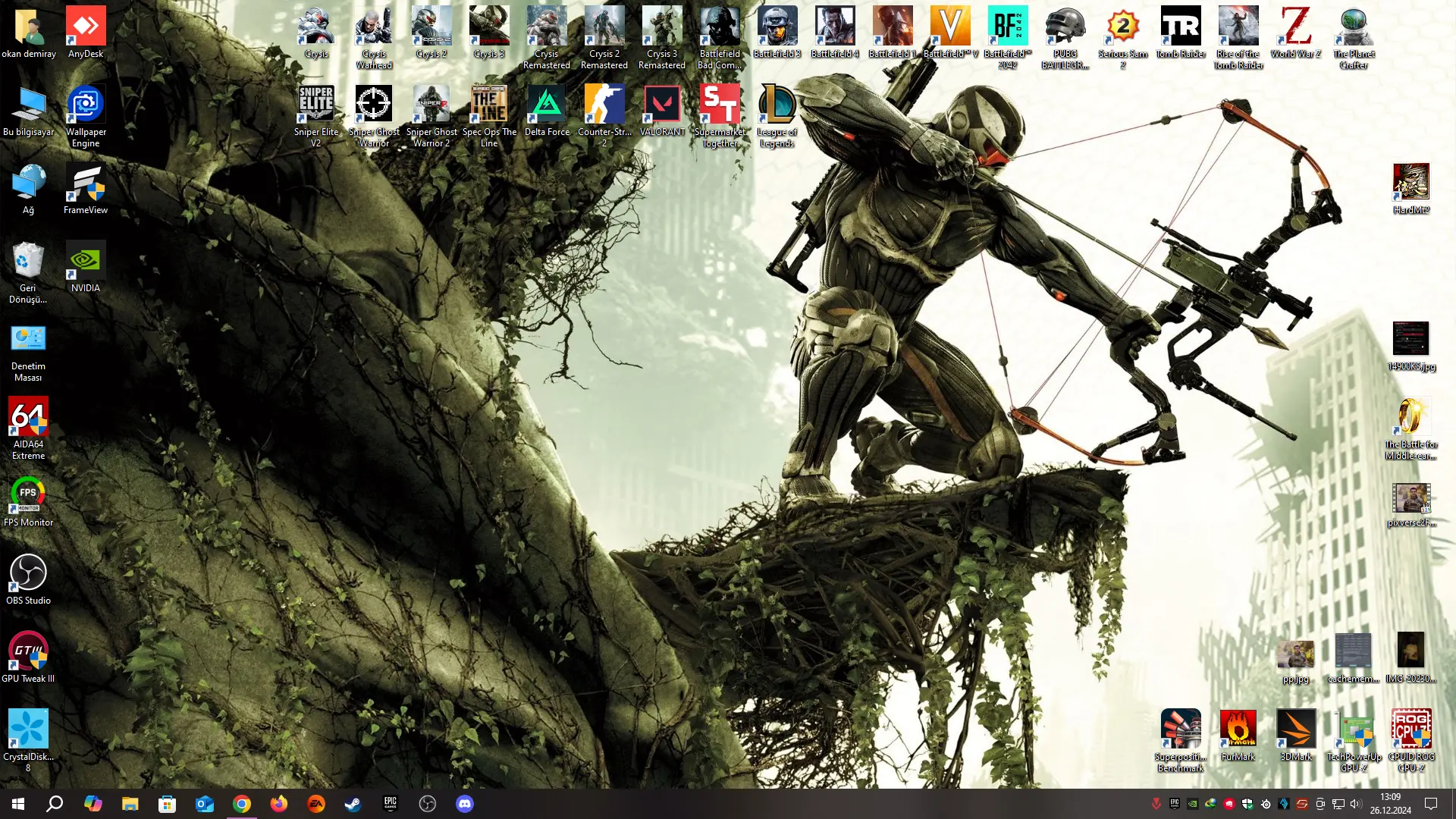The height and width of the screenshot is (819, 1456).
Task: Launch FrameView from the desktop
Action: tap(86, 189)
